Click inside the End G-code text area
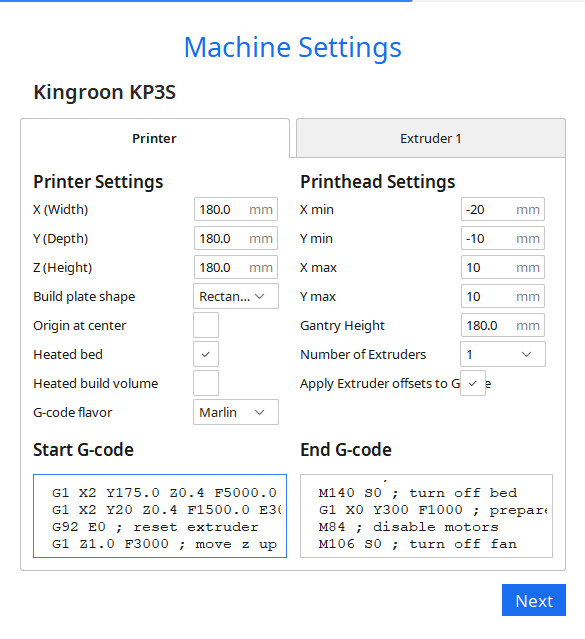This screenshot has width=585, height=639. 426,516
